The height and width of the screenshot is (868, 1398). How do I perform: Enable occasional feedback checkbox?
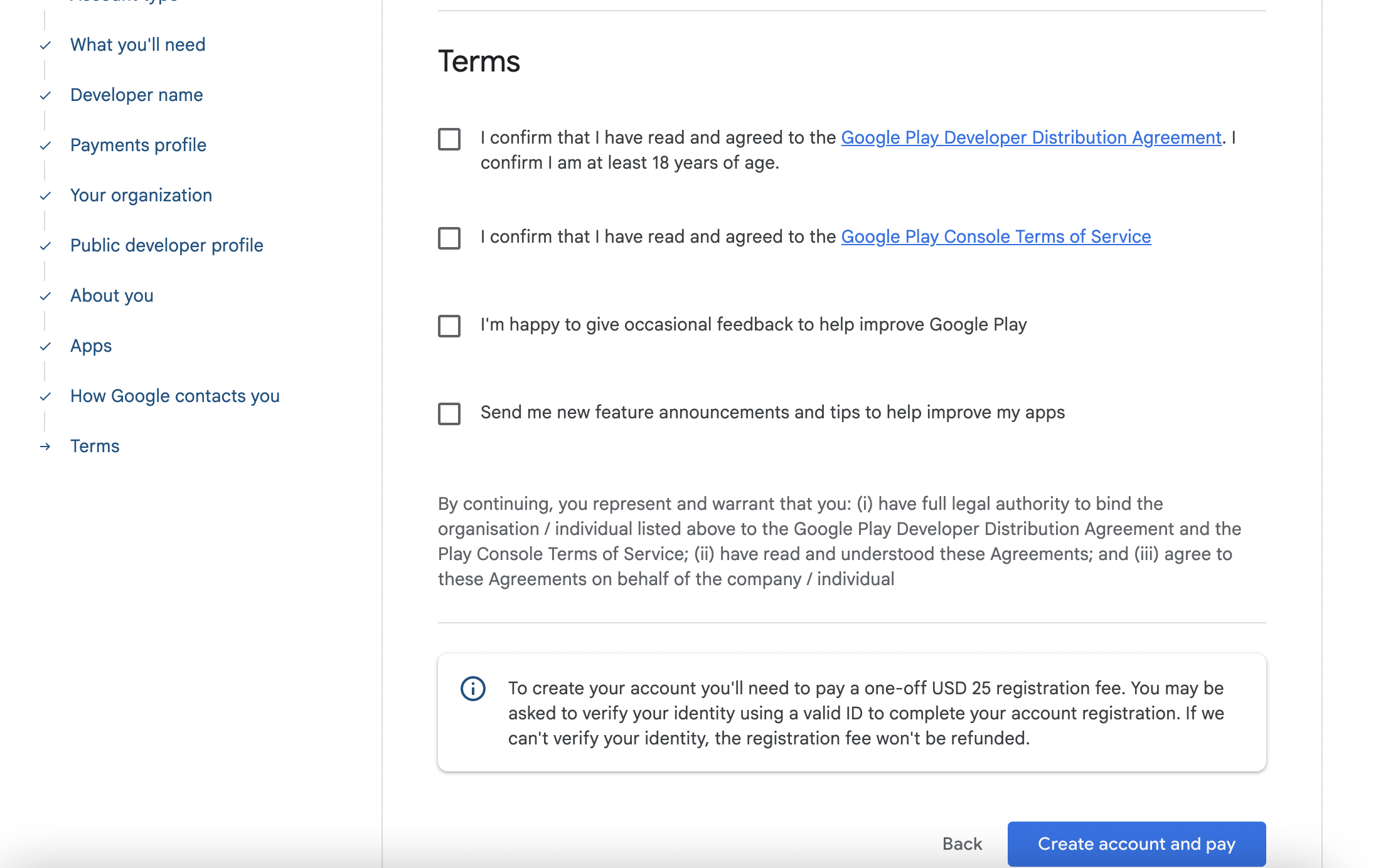pyautogui.click(x=449, y=326)
